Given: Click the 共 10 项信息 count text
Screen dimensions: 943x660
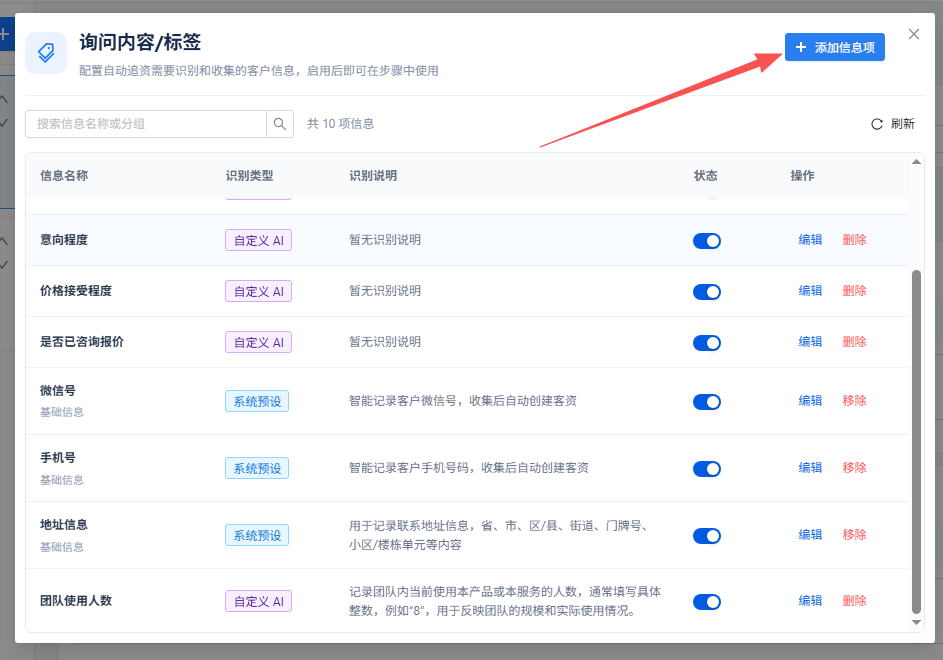Looking at the screenshot, I should (x=340, y=124).
